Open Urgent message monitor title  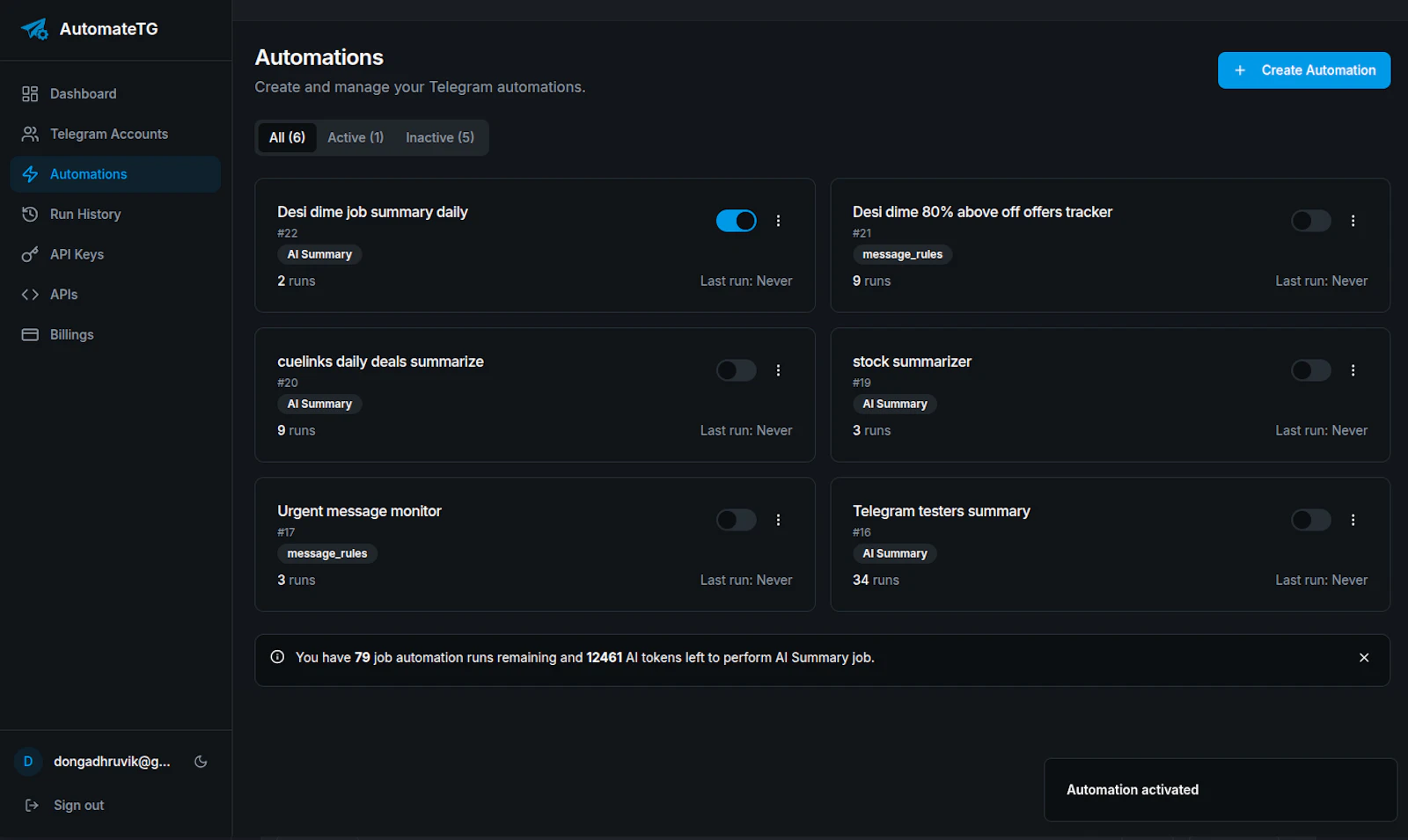coord(359,511)
